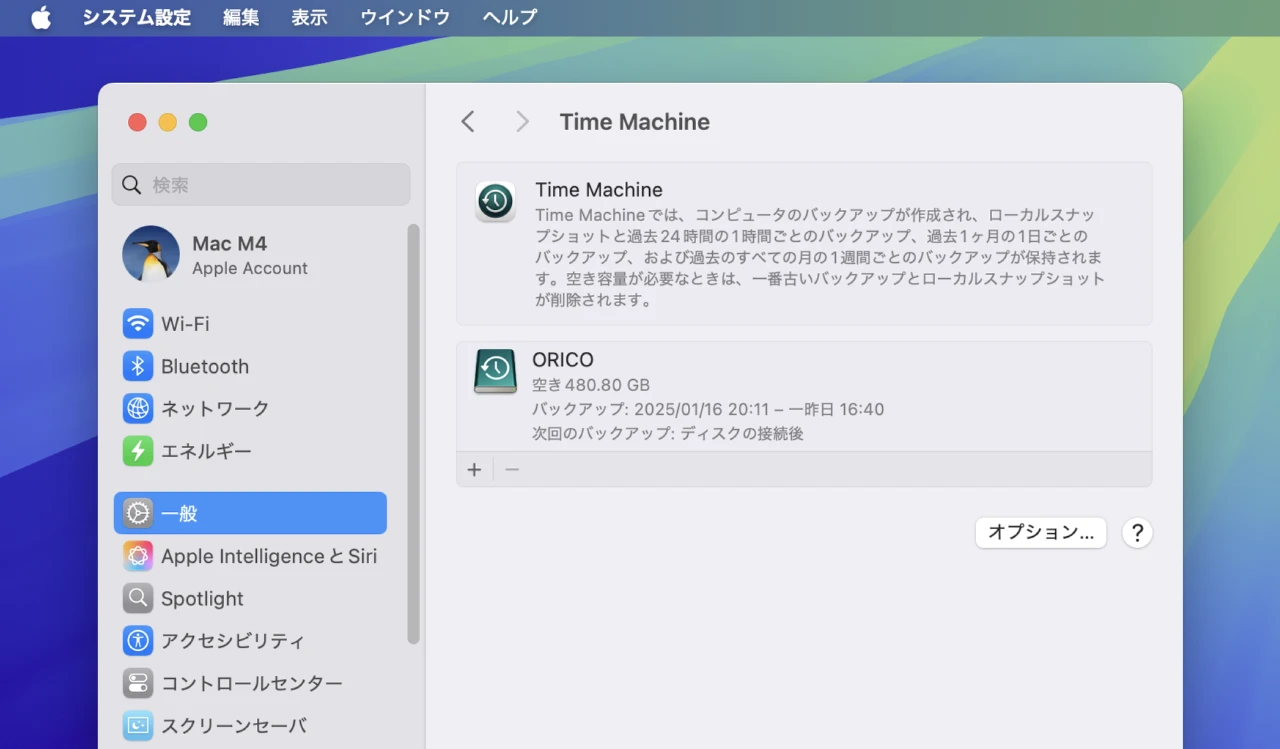Open Bluetooth settings label
The width and height of the screenshot is (1280, 749).
coord(205,366)
